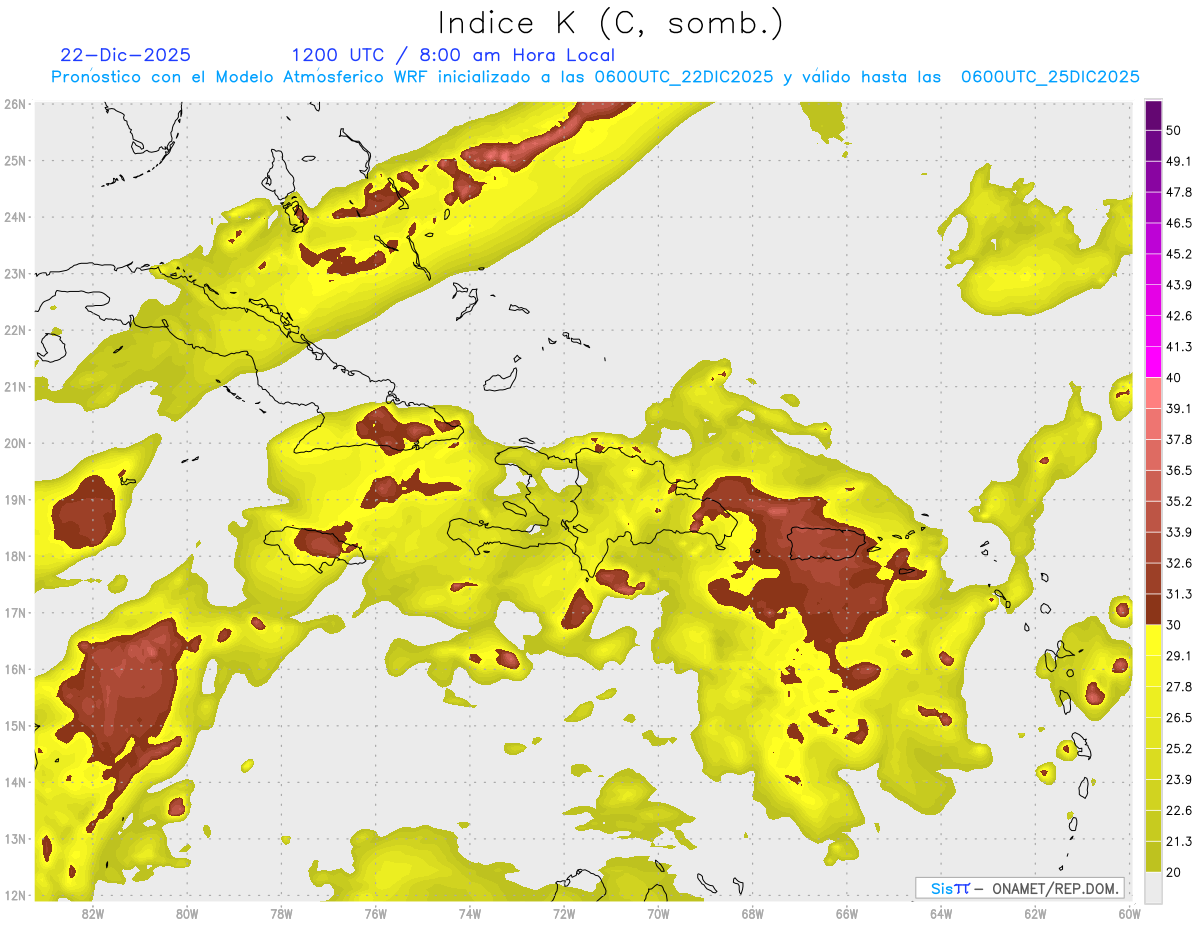Click the '42.6' color scale label

pyautogui.click(x=1179, y=316)
